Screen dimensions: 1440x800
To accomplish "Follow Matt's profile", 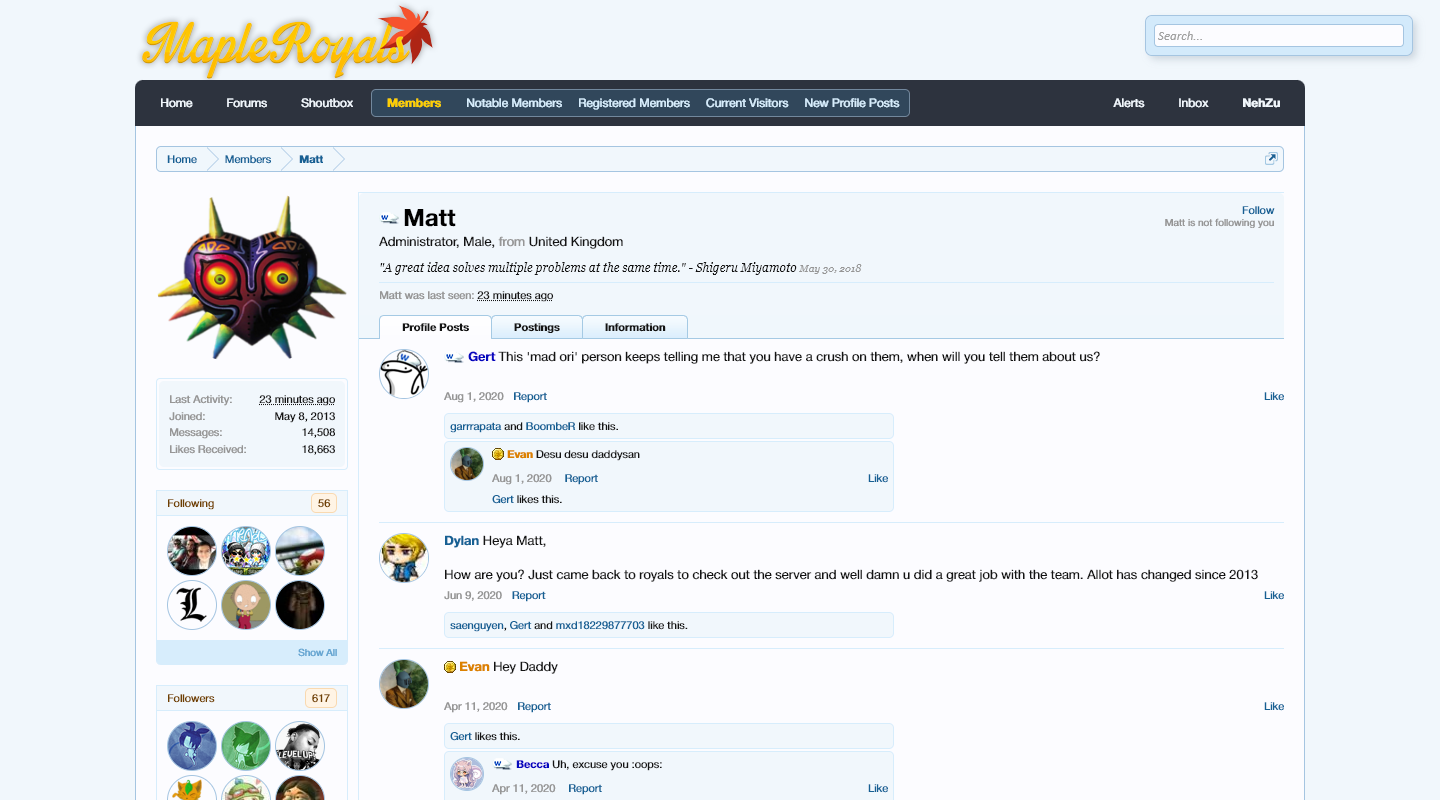I will coord(1257,210).
